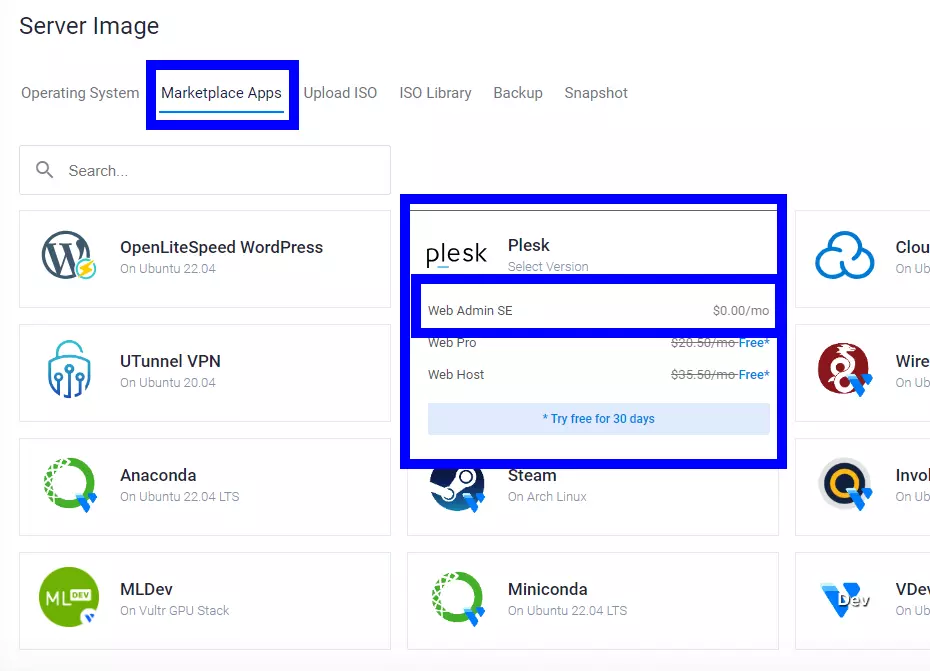Click On Vultr GPU Stack under MLDev
Screen dimensions: 930x671
[174, 610]
